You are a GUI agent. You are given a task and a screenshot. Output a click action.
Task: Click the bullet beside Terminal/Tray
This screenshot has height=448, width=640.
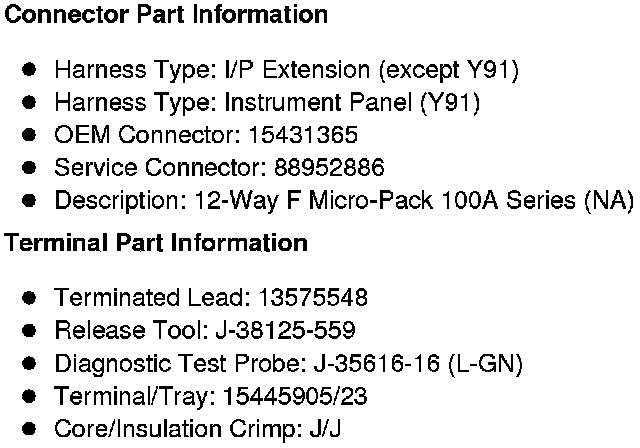(x=30, y=397)
